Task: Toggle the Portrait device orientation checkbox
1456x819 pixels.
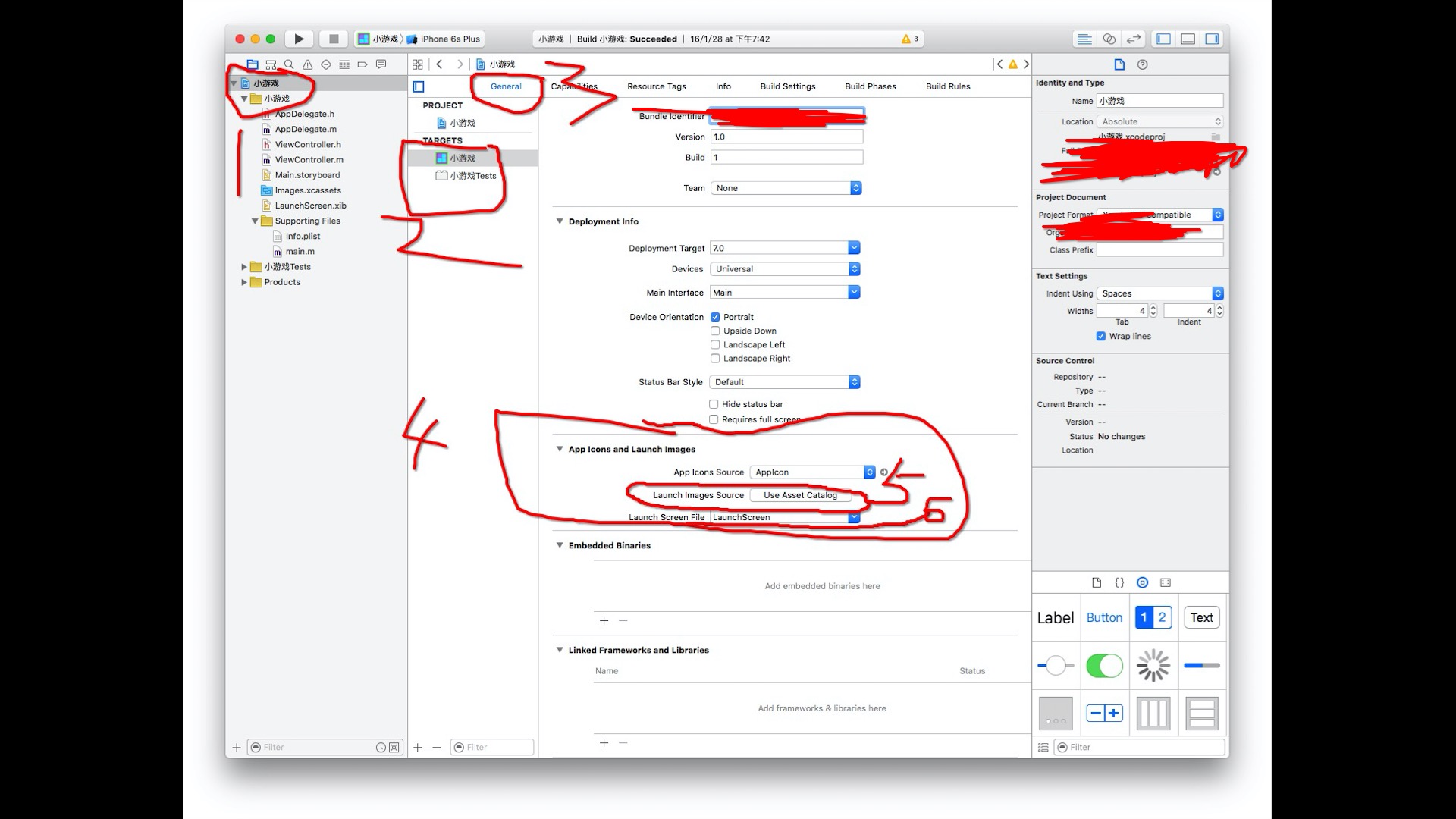Action: [x=715, y=317]
